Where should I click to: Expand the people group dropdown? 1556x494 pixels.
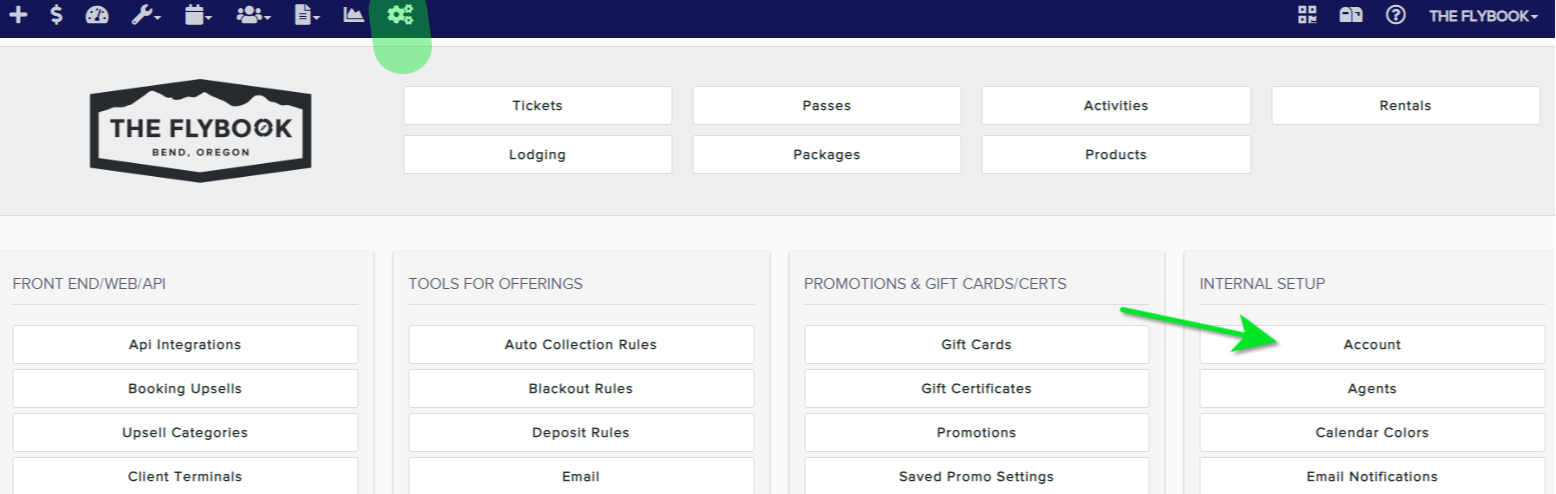254,15
